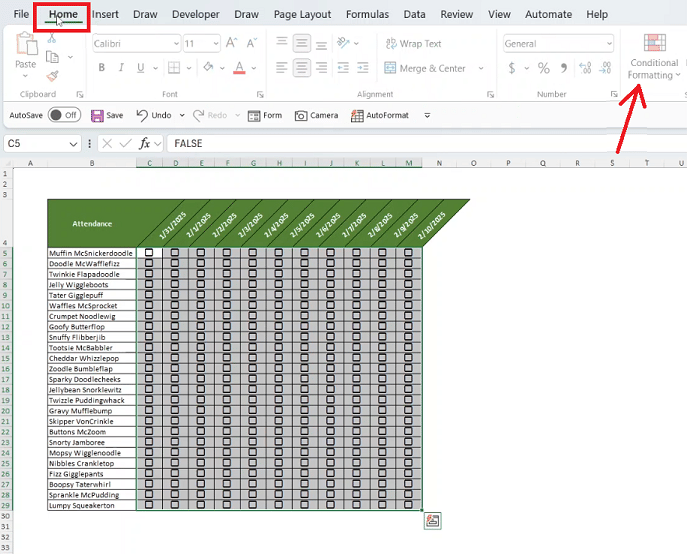Apply Comma Style format
This screenshot has width=687, height=554.
pos(564,68)
